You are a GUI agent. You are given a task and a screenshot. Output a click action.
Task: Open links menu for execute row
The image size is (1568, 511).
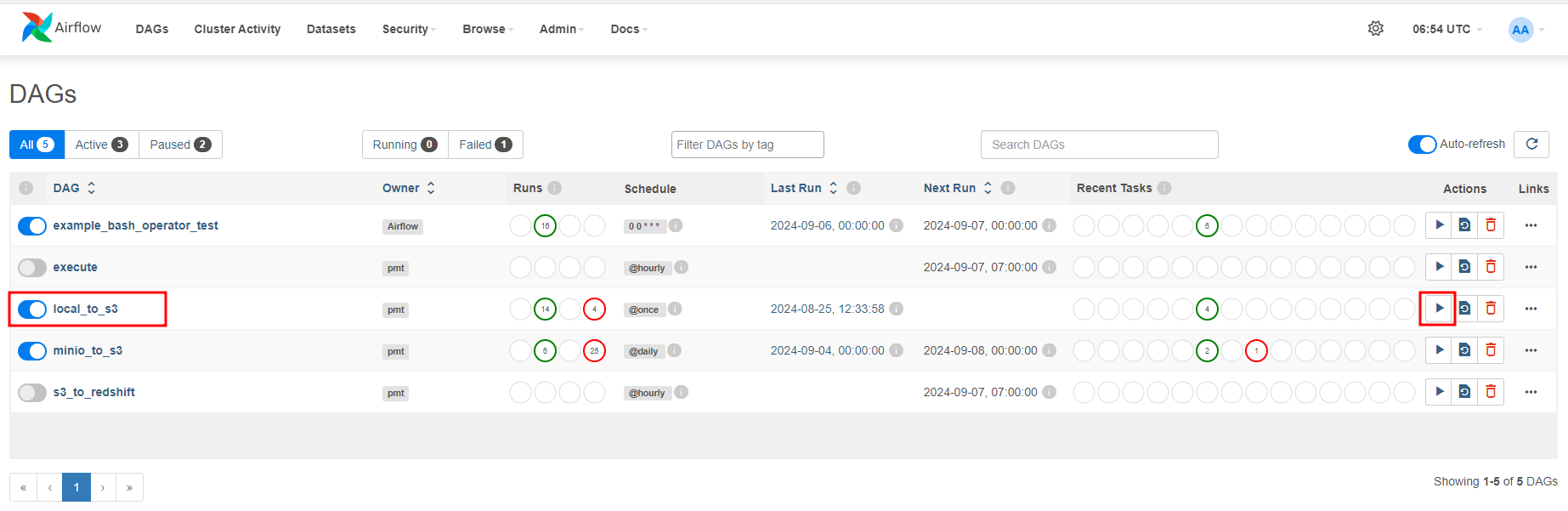[1531, 267]
